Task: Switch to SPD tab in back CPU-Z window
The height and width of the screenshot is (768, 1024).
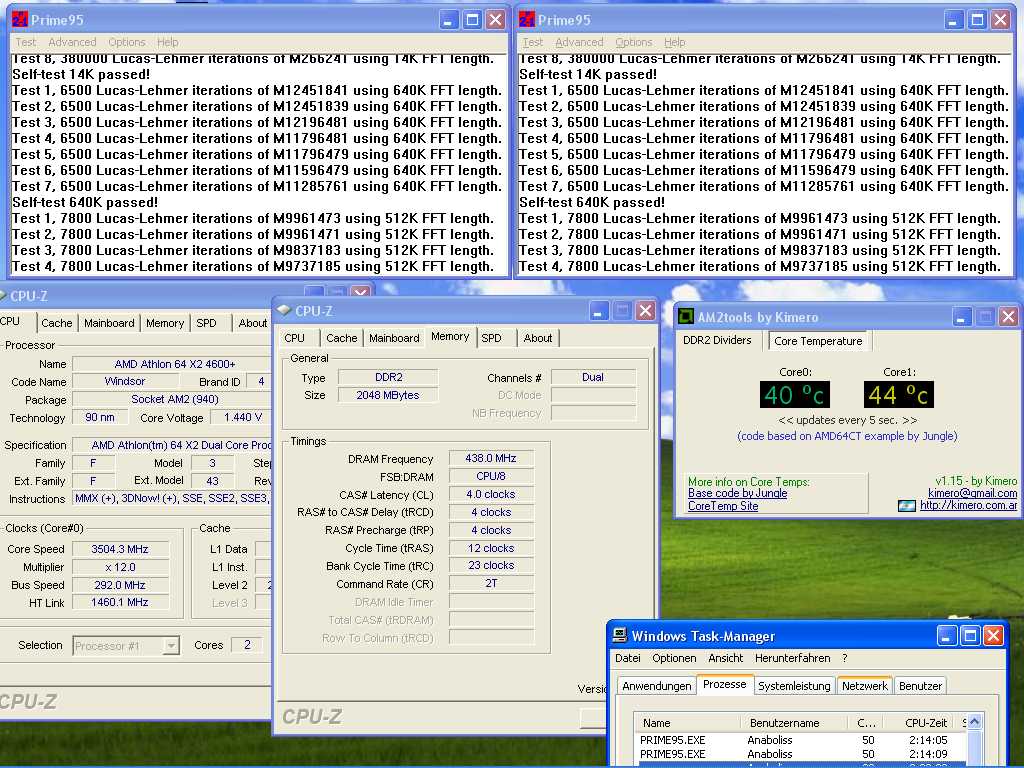Action: click(206, 323)
